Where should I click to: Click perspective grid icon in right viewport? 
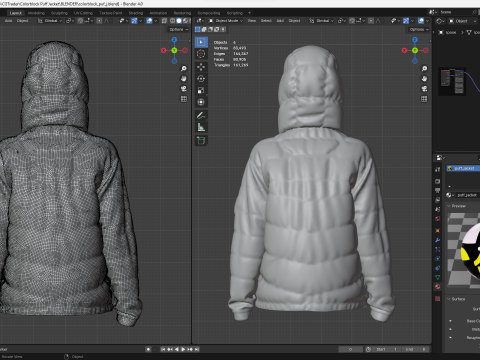tap(424, 99)
